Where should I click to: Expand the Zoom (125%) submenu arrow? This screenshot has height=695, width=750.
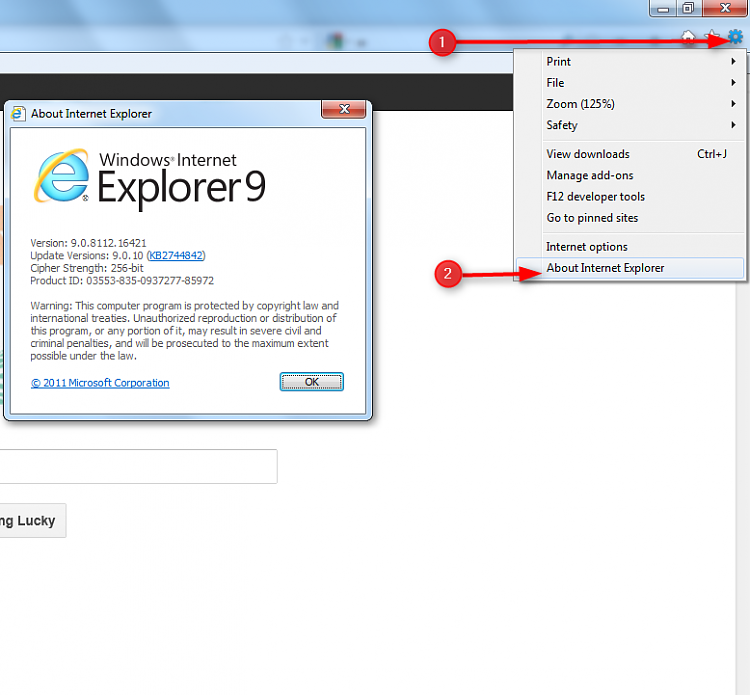733,104
